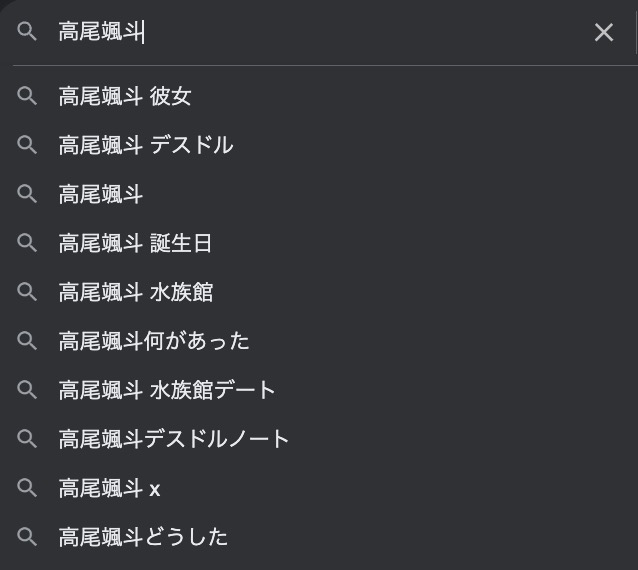638x570 pixels.
Task: Select suggestion 高尾颯斗 水族館
Action: [x=319, y=292]
